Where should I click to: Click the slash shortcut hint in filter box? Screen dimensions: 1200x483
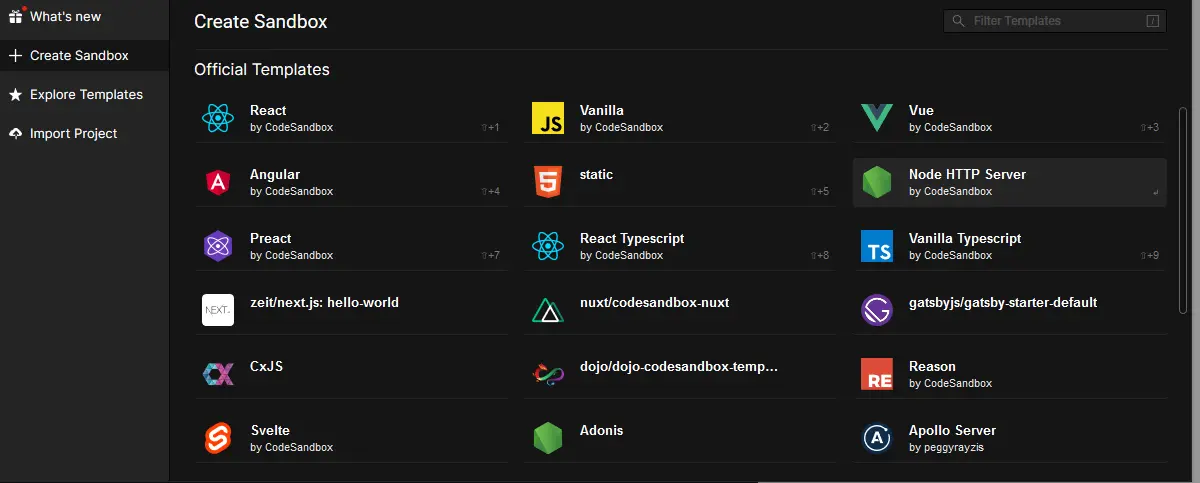[x=1152, y=21]
